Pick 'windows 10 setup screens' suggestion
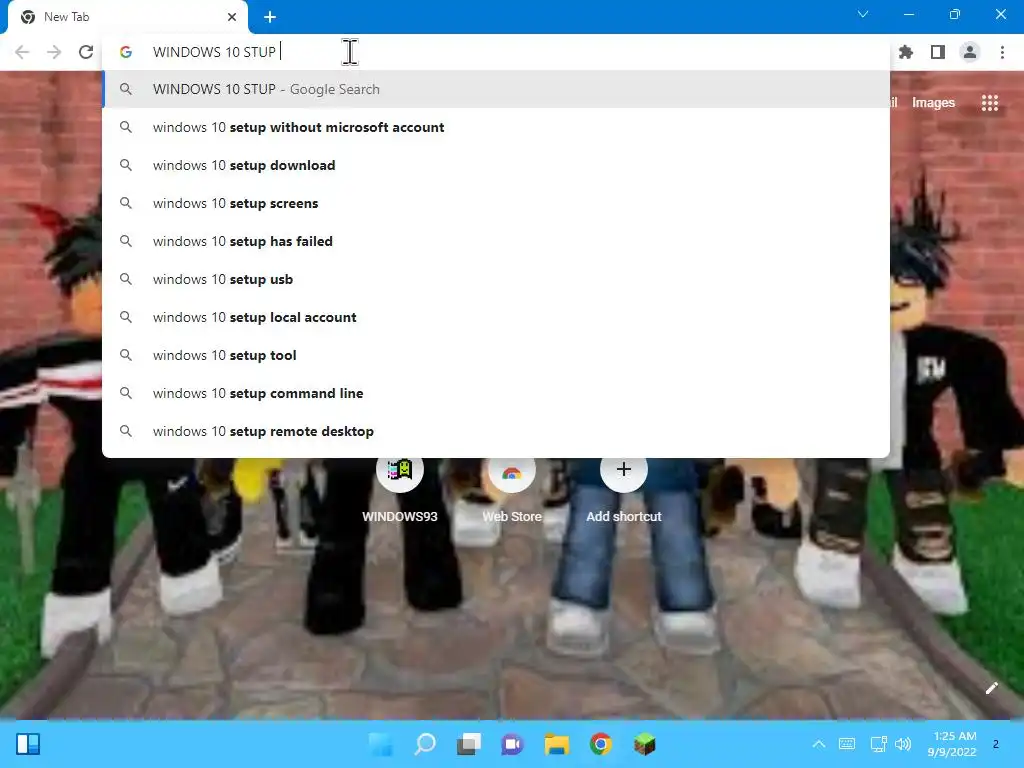This screenshot has width=1024, height=768. tap(496, 203)
